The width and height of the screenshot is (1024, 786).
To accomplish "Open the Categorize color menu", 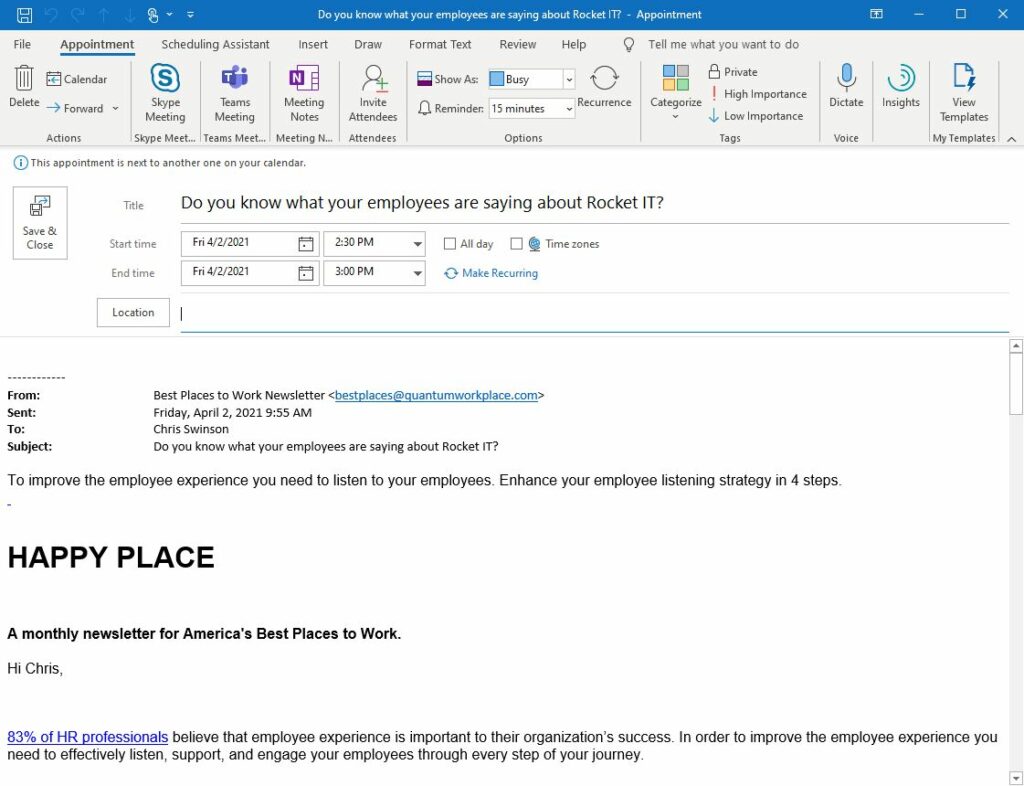I will click(675, 91).
